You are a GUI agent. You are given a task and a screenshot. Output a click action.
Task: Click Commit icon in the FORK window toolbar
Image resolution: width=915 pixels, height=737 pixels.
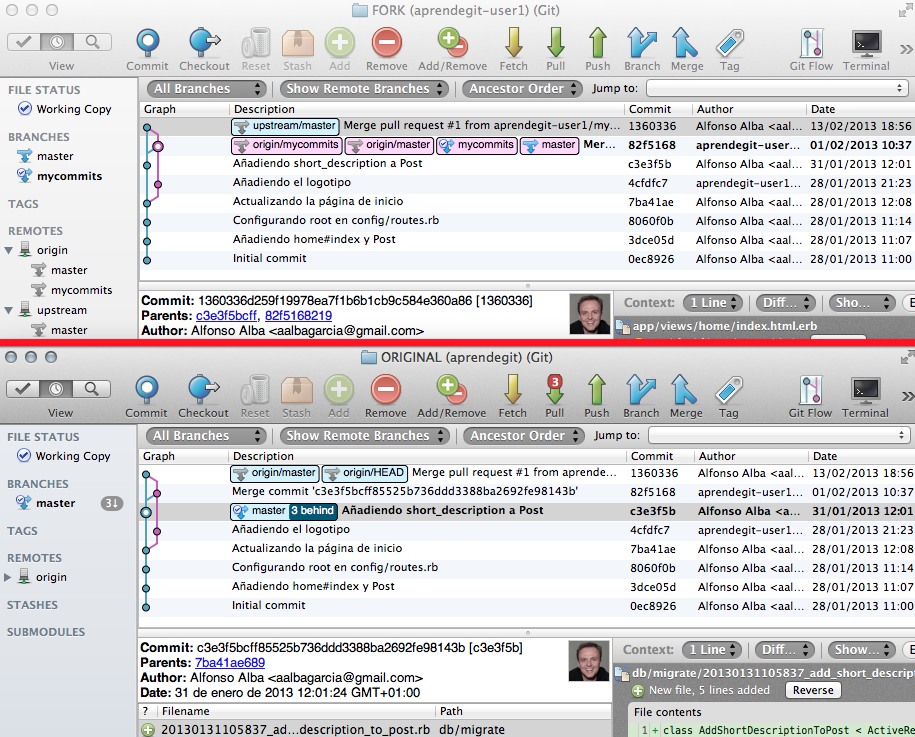147,42
